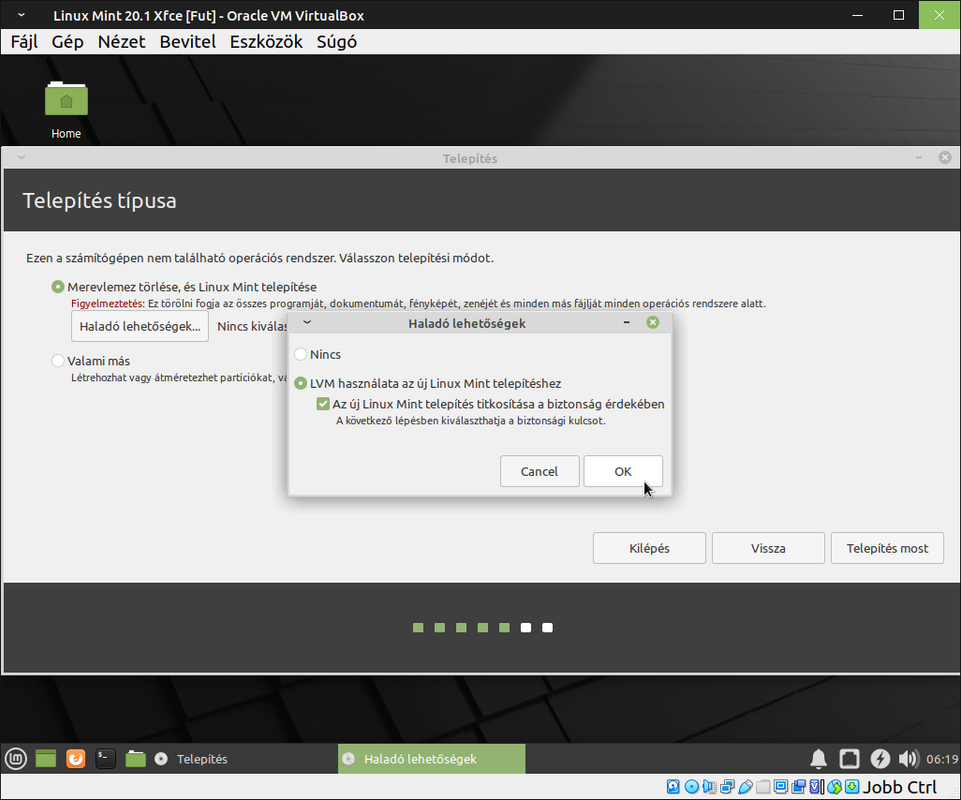
Task: Open the Nézet menu
Action: pos(121,42)
